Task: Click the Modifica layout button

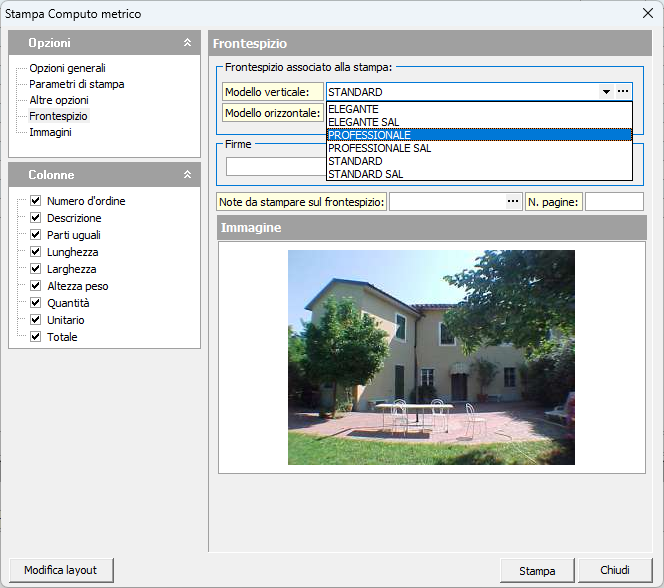Action: tap(61, 570)
